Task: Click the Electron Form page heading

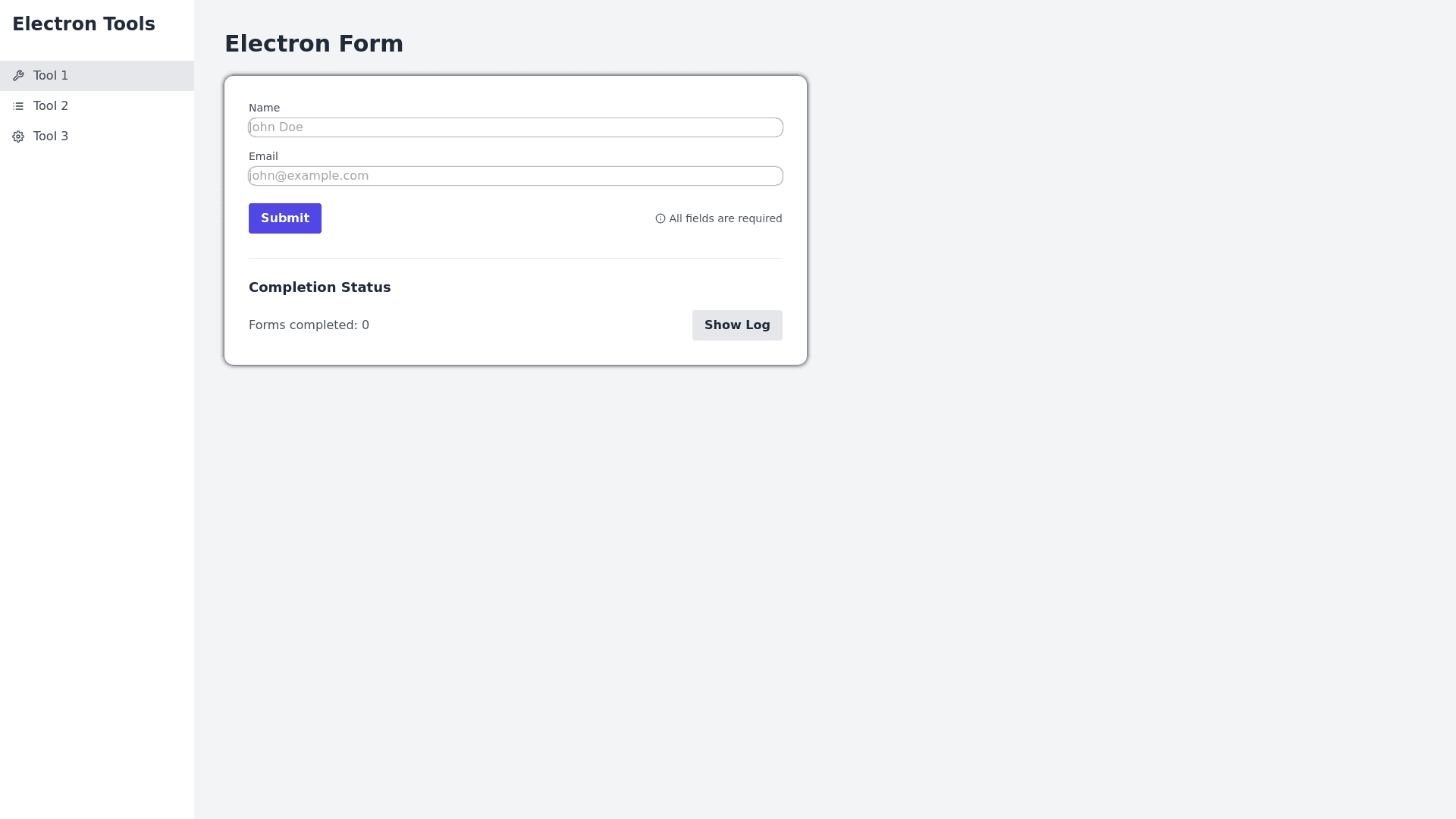Action: pos(313,44)
